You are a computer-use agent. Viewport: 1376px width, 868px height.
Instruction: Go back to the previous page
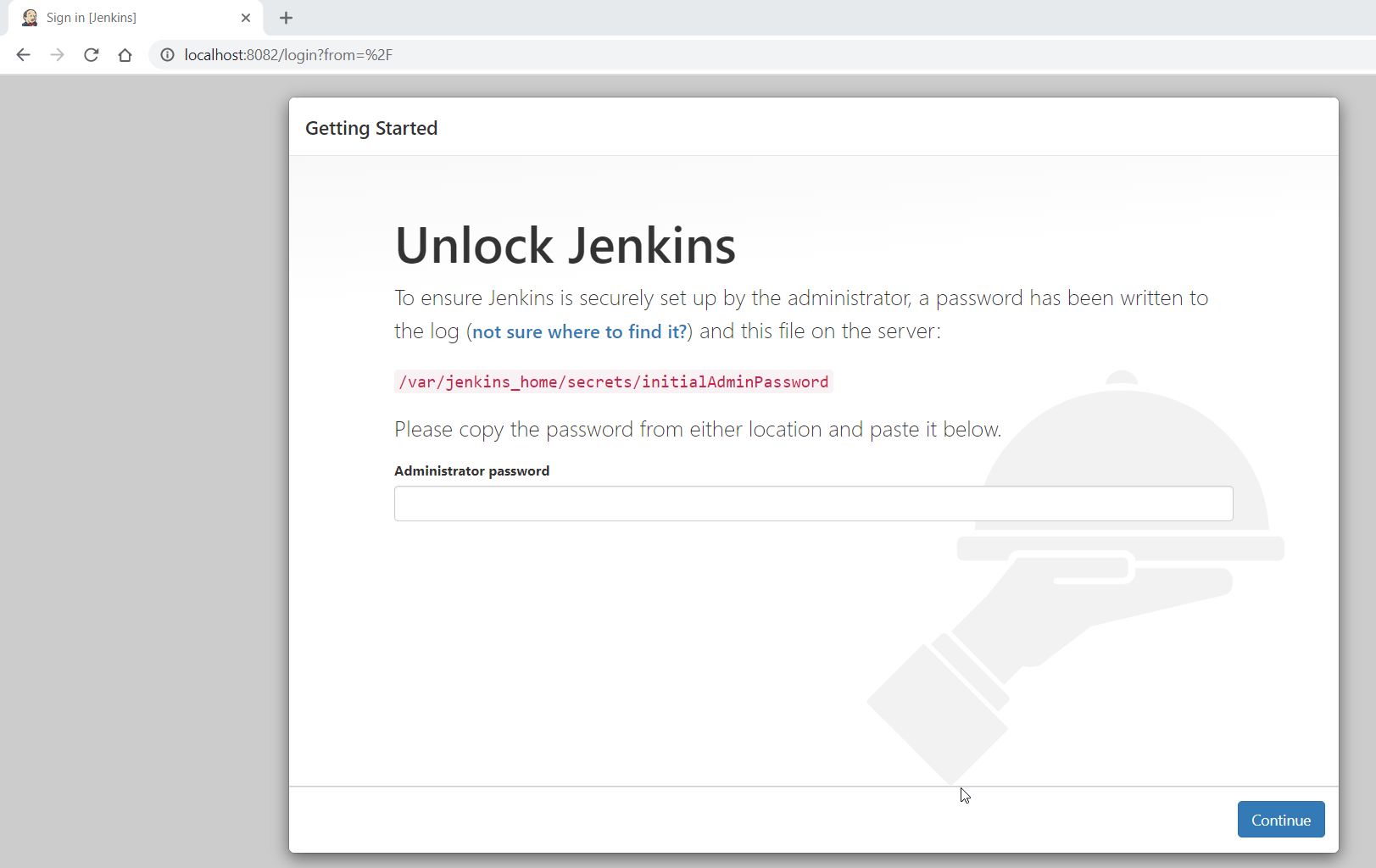(23, 55)
